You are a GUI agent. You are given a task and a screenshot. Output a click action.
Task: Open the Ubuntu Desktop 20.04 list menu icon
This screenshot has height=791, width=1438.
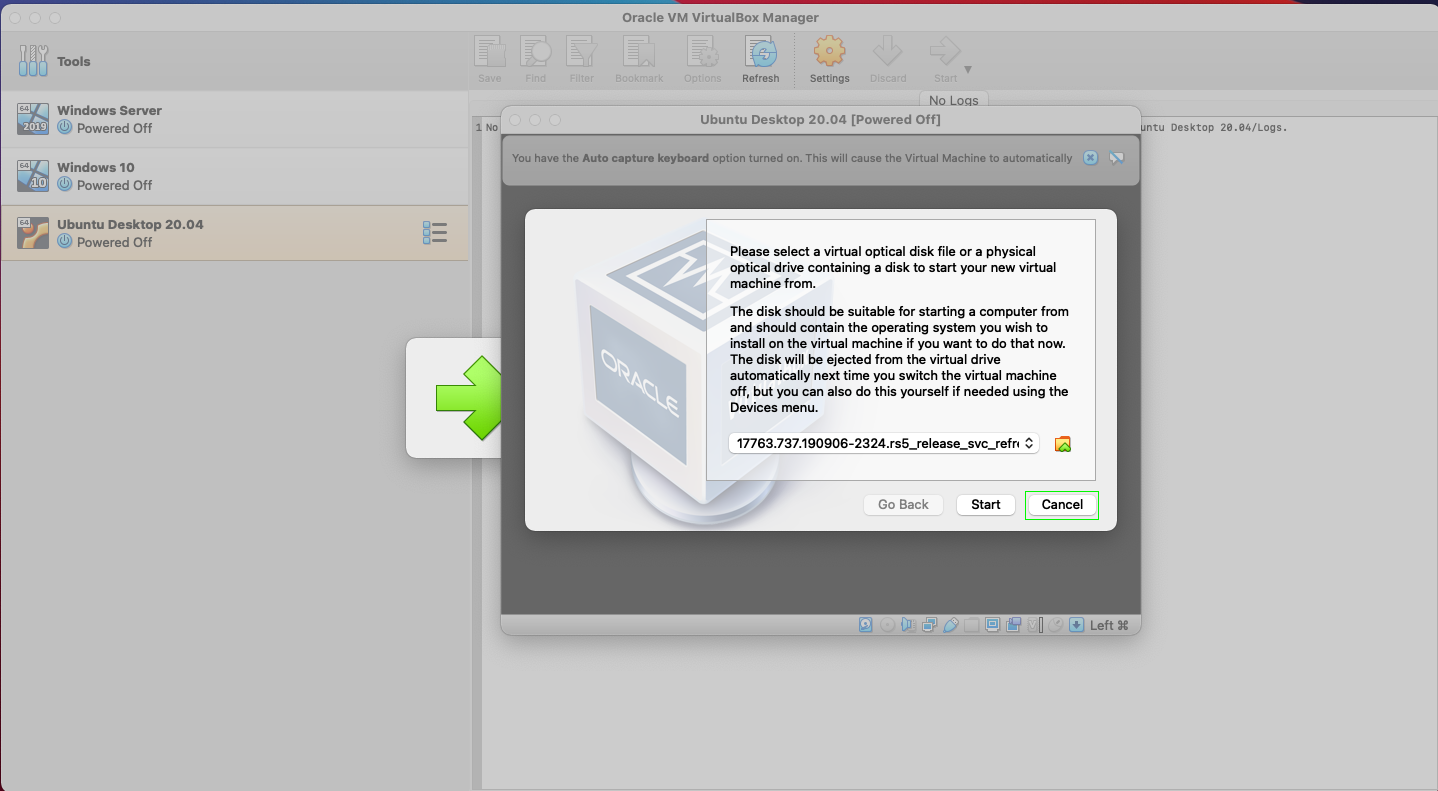[435, 232]
